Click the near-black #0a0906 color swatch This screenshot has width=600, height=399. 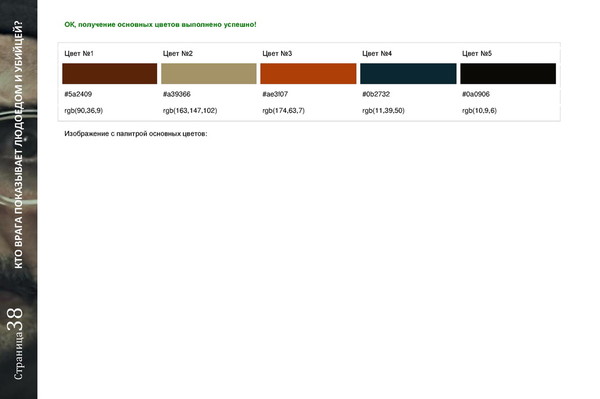pyautogui.click(x=508, y=73)
